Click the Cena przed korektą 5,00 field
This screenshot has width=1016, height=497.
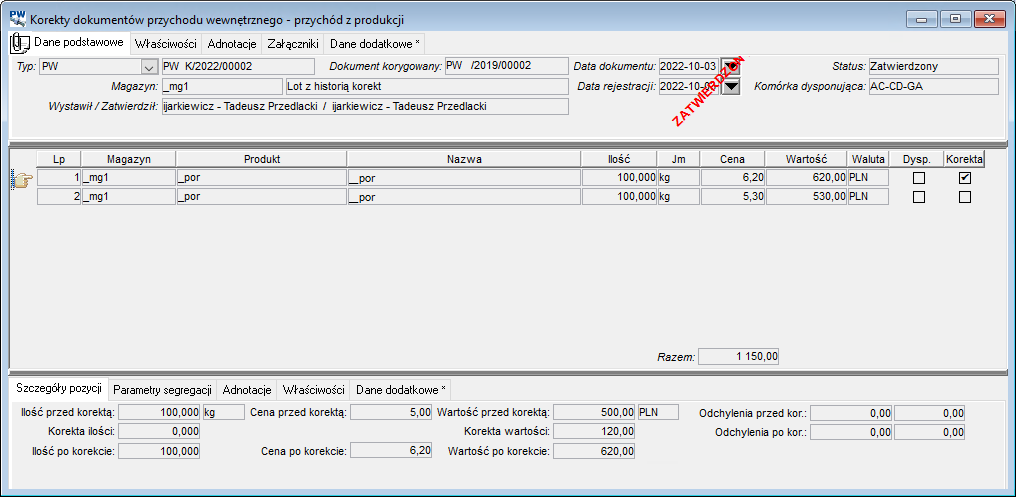(391, 412)
